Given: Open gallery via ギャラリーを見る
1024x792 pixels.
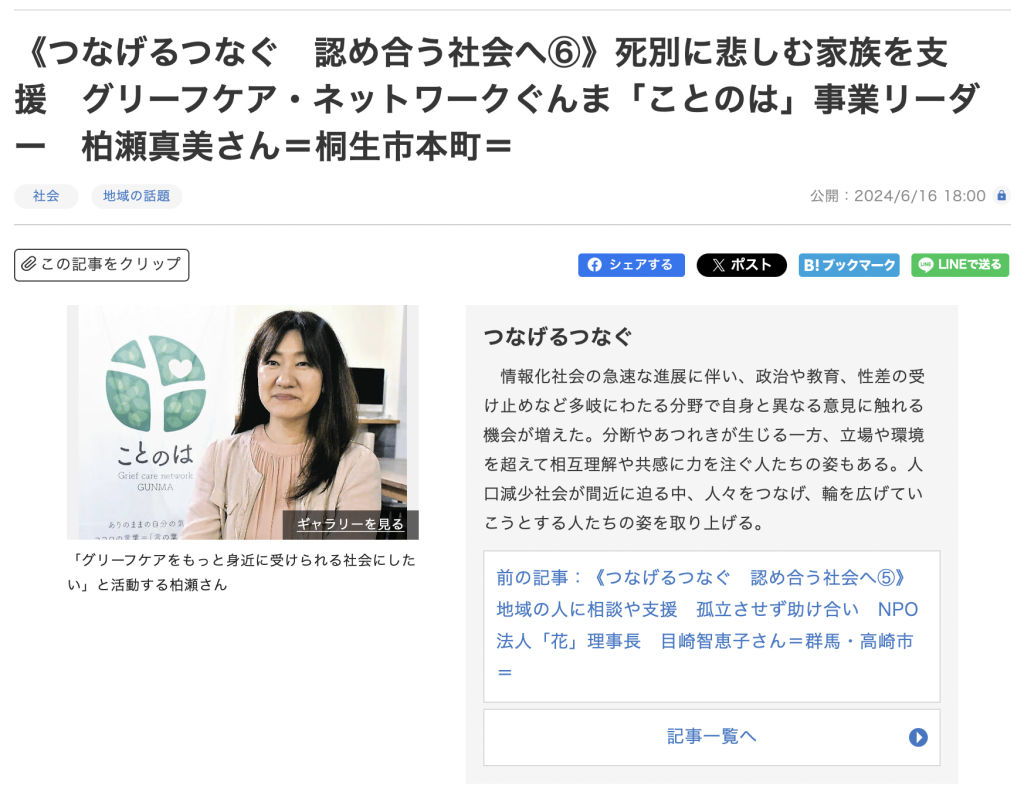Looking at the screenshot, I should pyautogui.click(x=351, y=524).
